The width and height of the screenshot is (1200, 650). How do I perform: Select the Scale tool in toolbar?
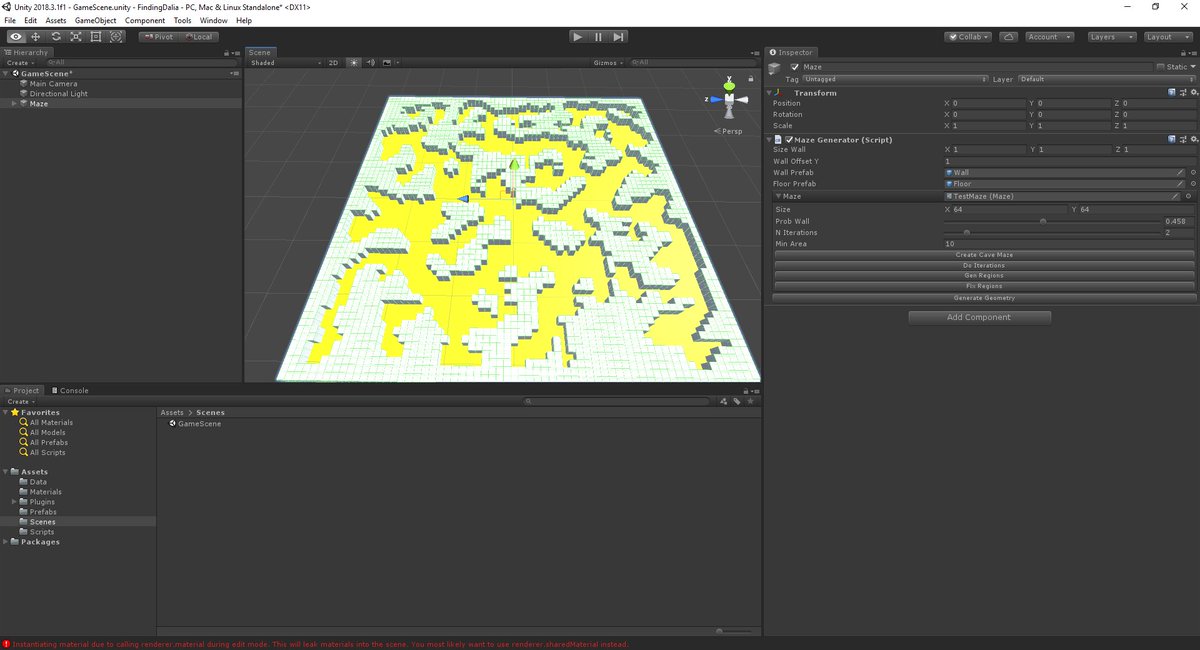pyautogui.click(x=76, y=36)
